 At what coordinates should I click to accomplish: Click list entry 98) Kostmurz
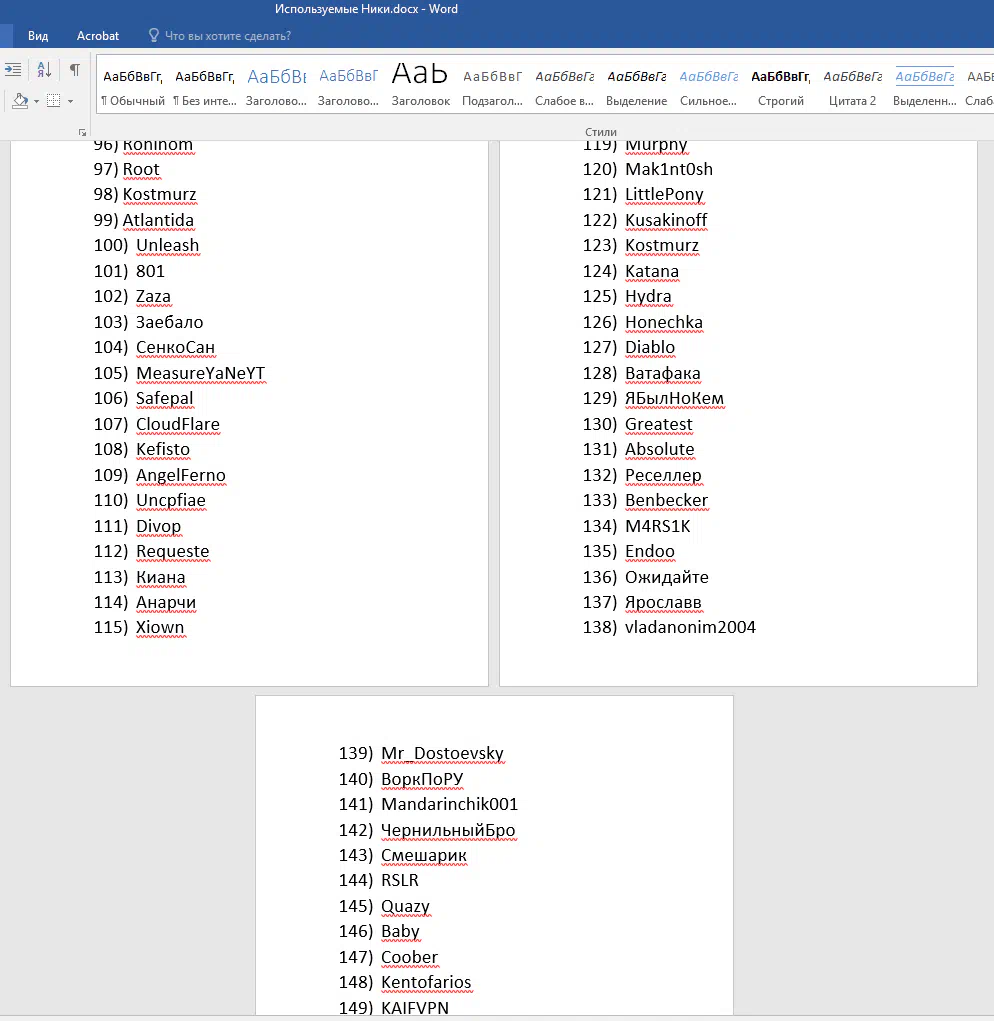click(145, 195)
